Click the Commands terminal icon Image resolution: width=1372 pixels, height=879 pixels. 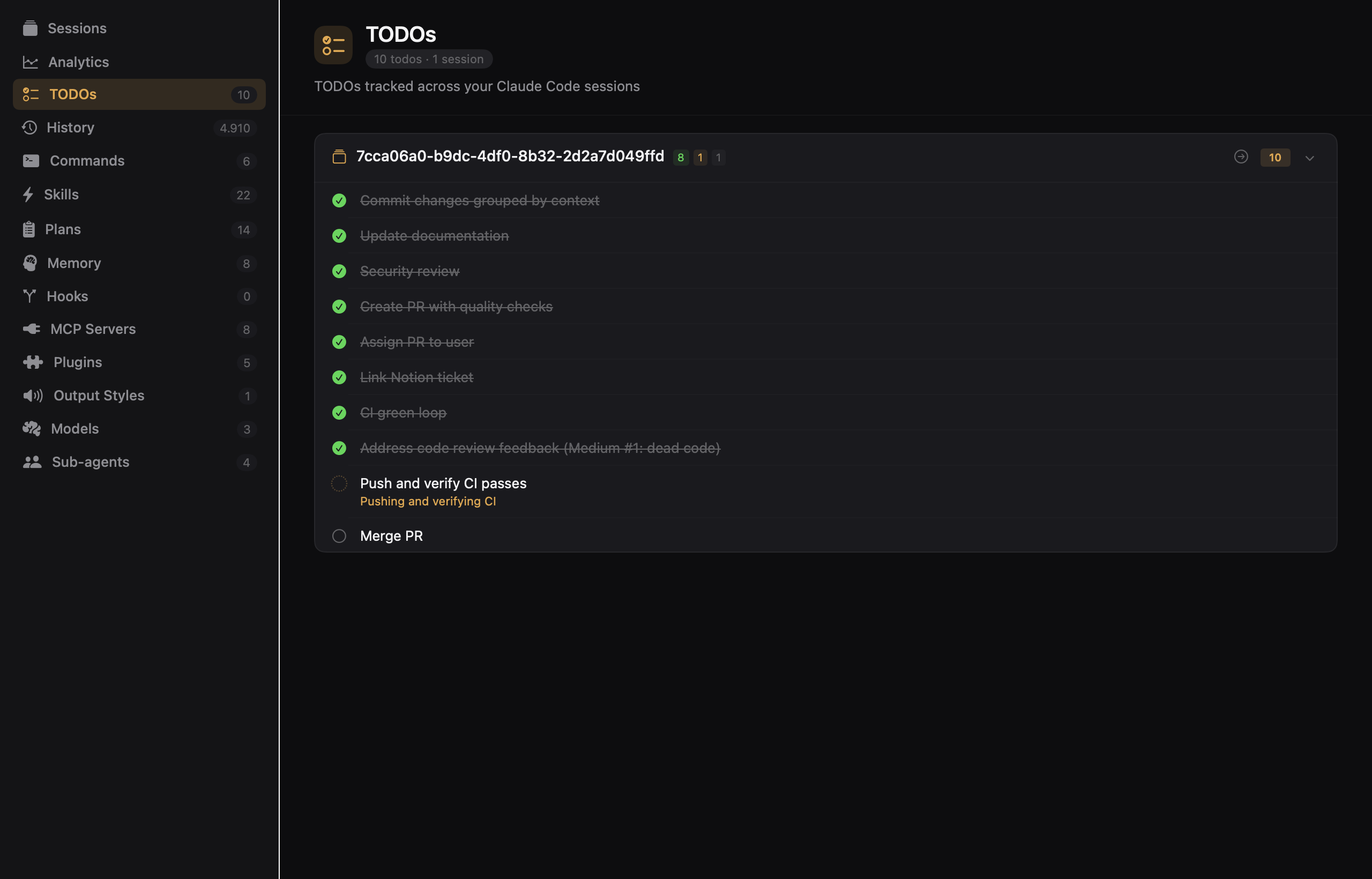[x=31, y=160]
